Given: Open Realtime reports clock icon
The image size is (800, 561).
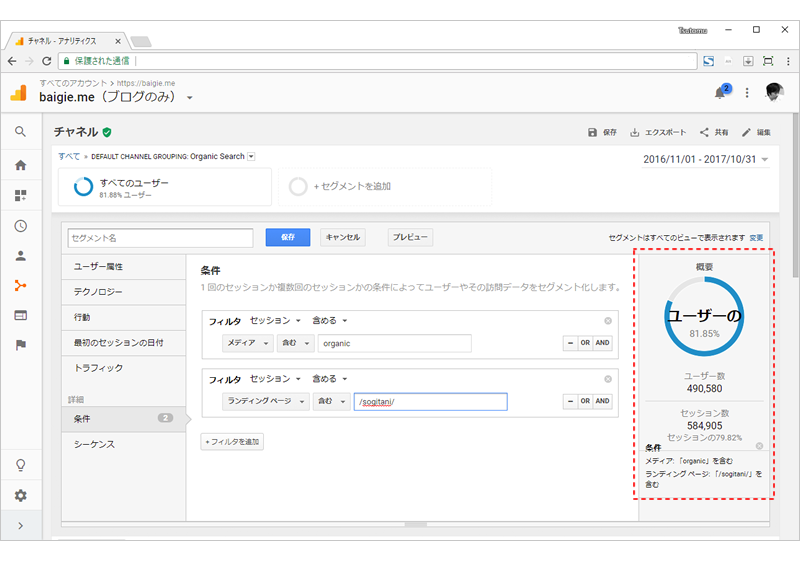Looking at the screenshot, I should (20, 226).
